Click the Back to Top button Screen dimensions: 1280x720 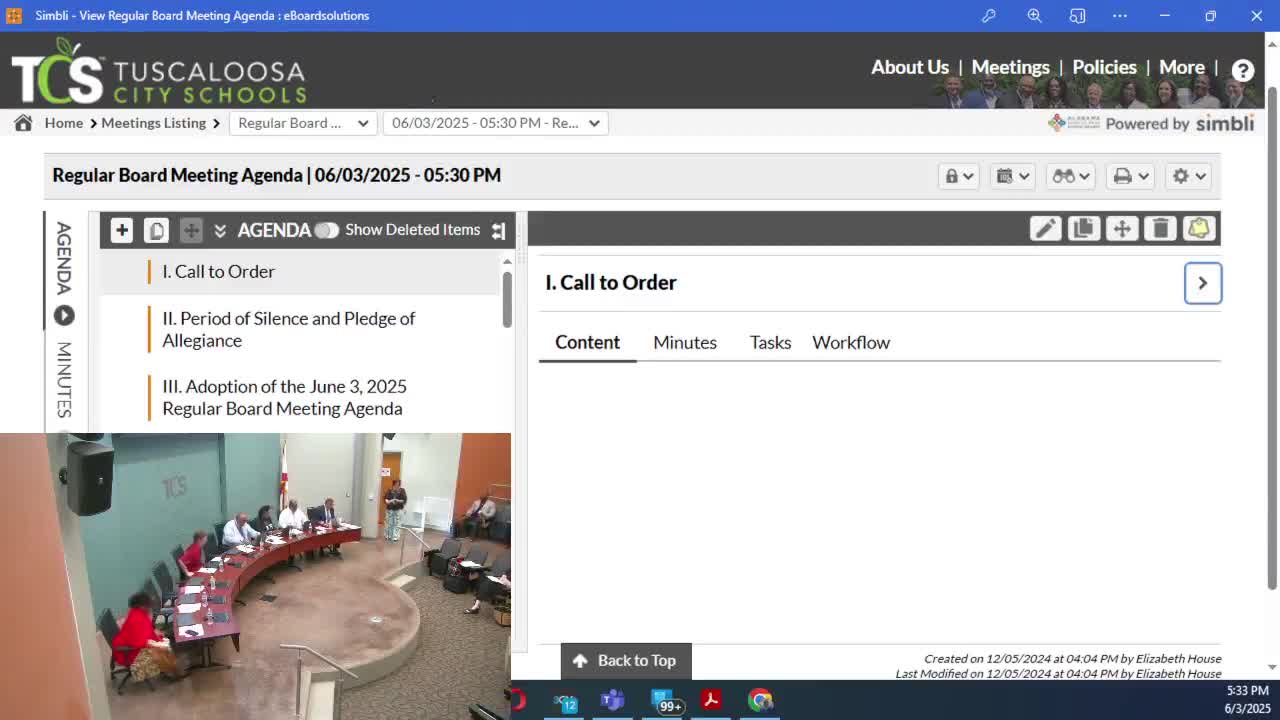(x=626, y=661)
